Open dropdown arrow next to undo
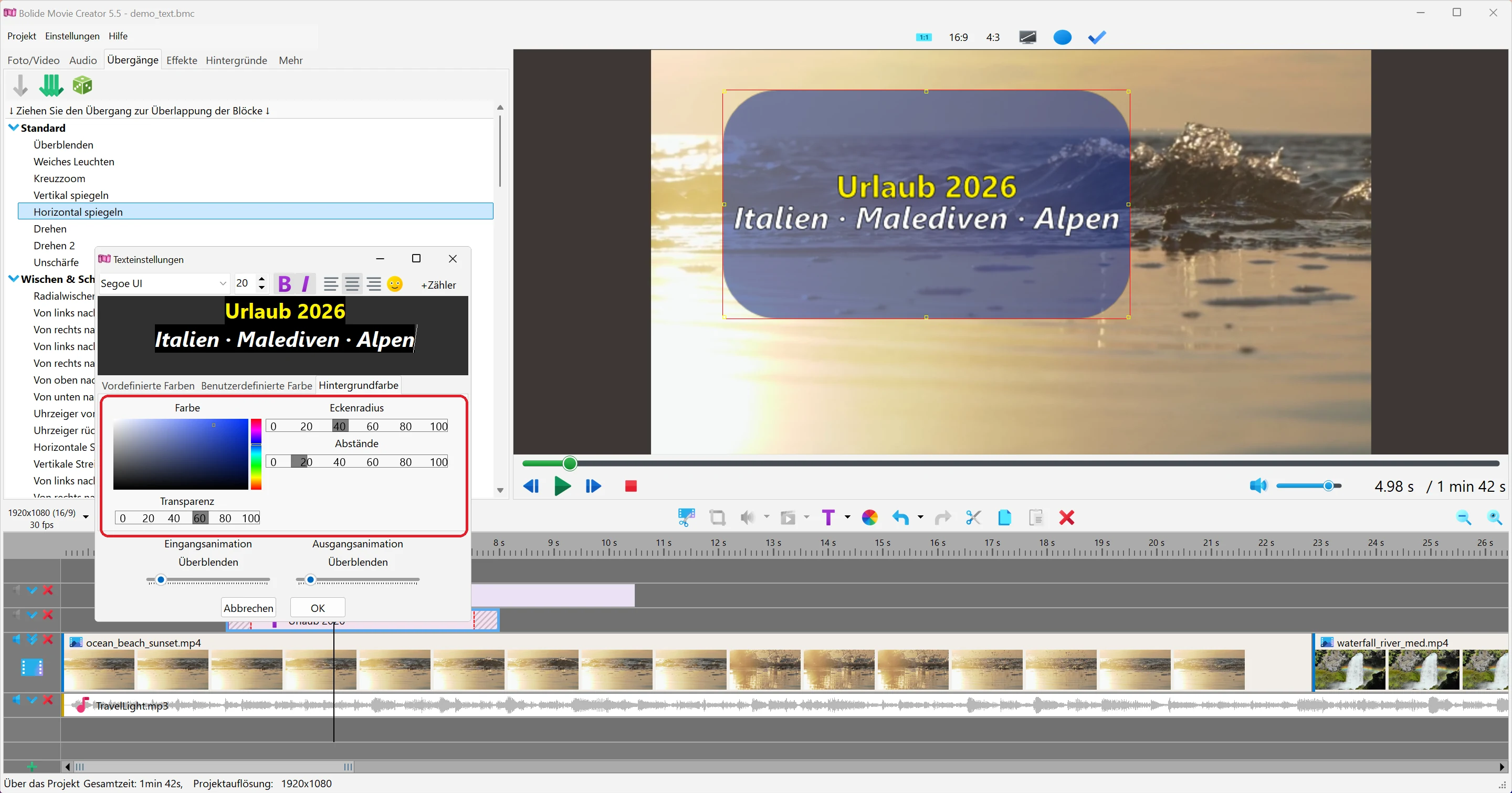Image resolution: width=1512 pixels, height=793 pixels. [920, 517]
